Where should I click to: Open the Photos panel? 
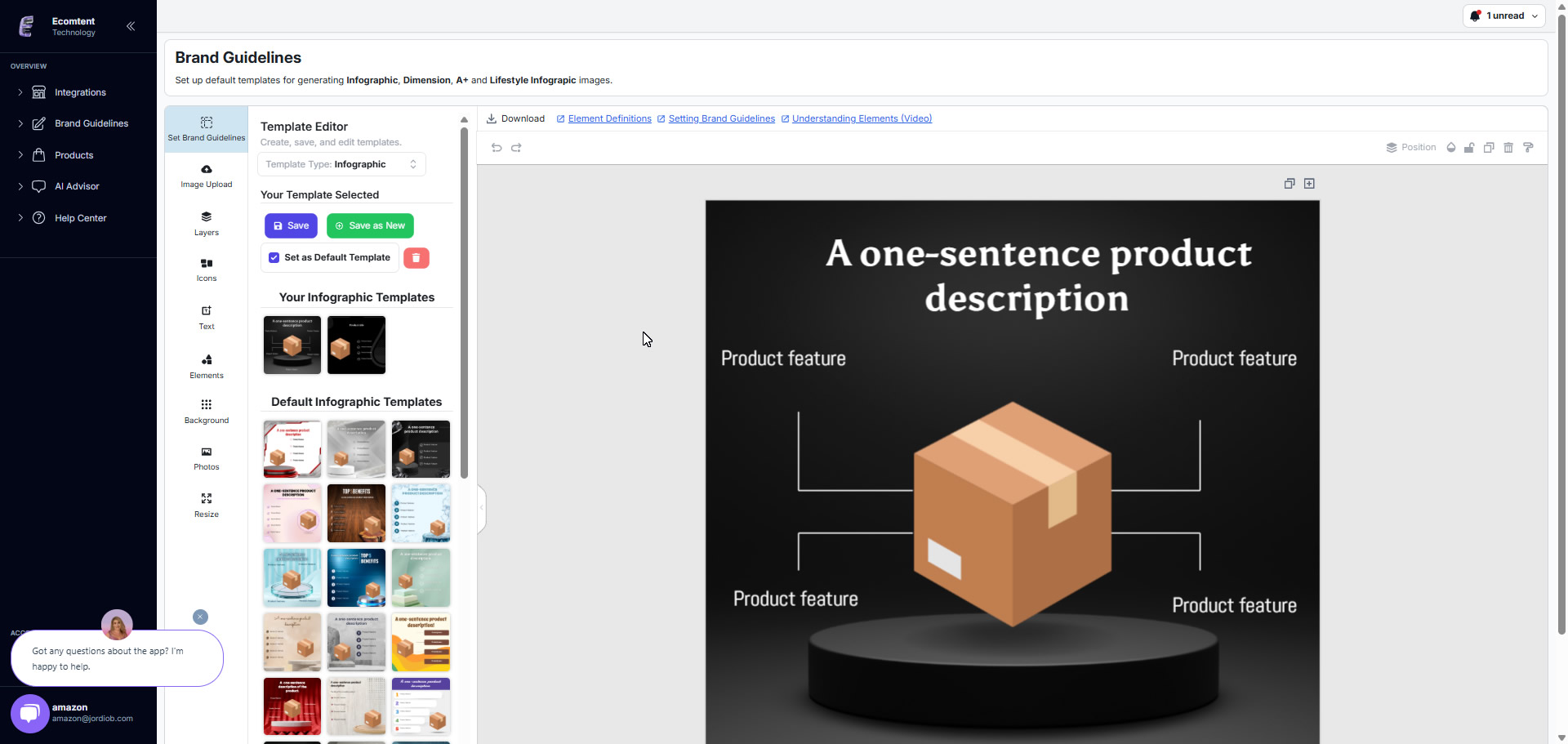tap(206, 458)
